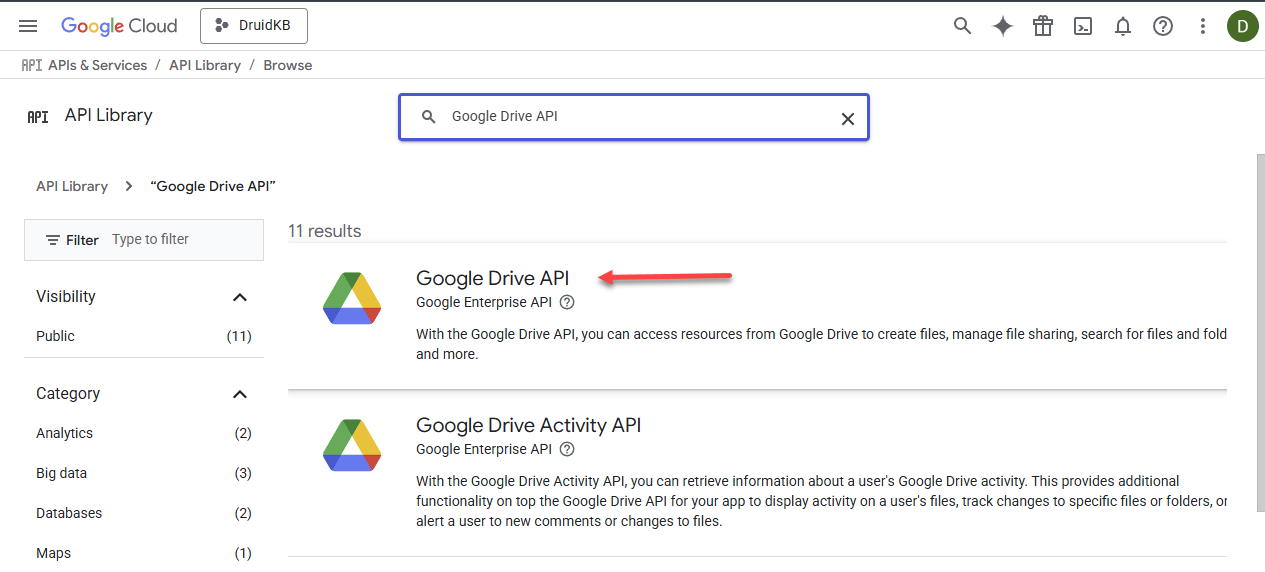Click the Browse breadcrumb
The image size is (1265, 572).
click(288, 65)
